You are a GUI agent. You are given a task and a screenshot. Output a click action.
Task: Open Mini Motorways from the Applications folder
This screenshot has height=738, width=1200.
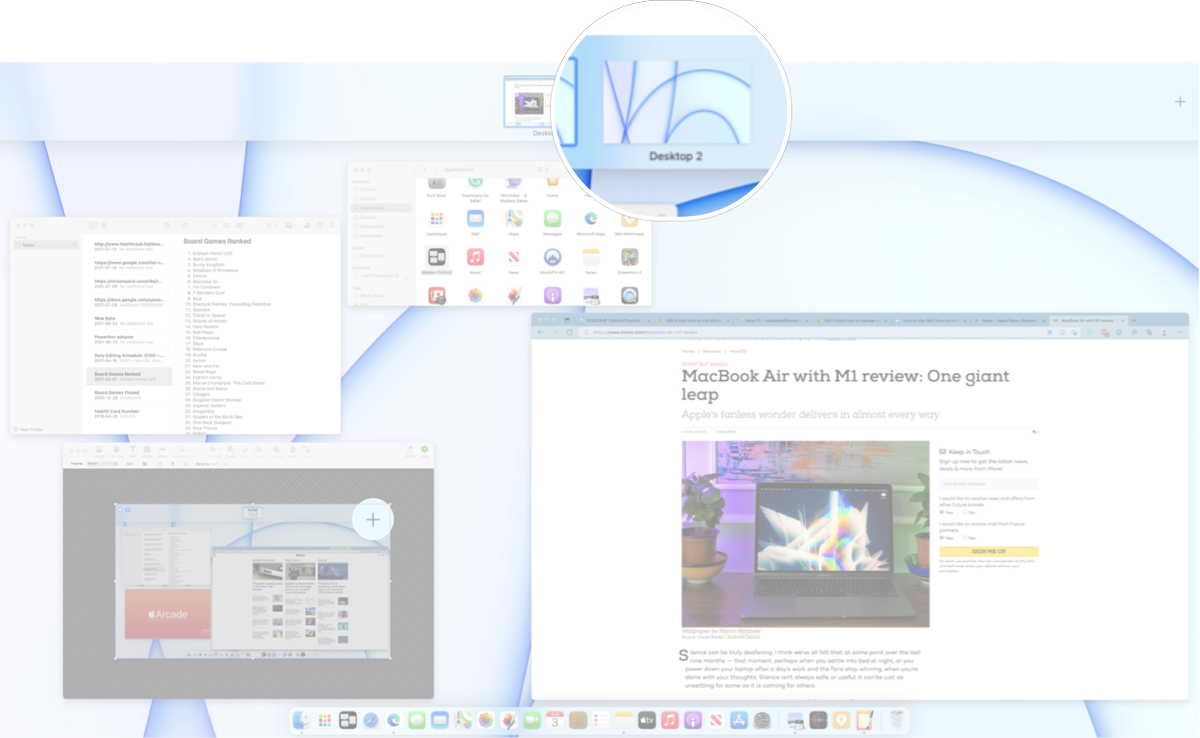click(x=630, y=220)
